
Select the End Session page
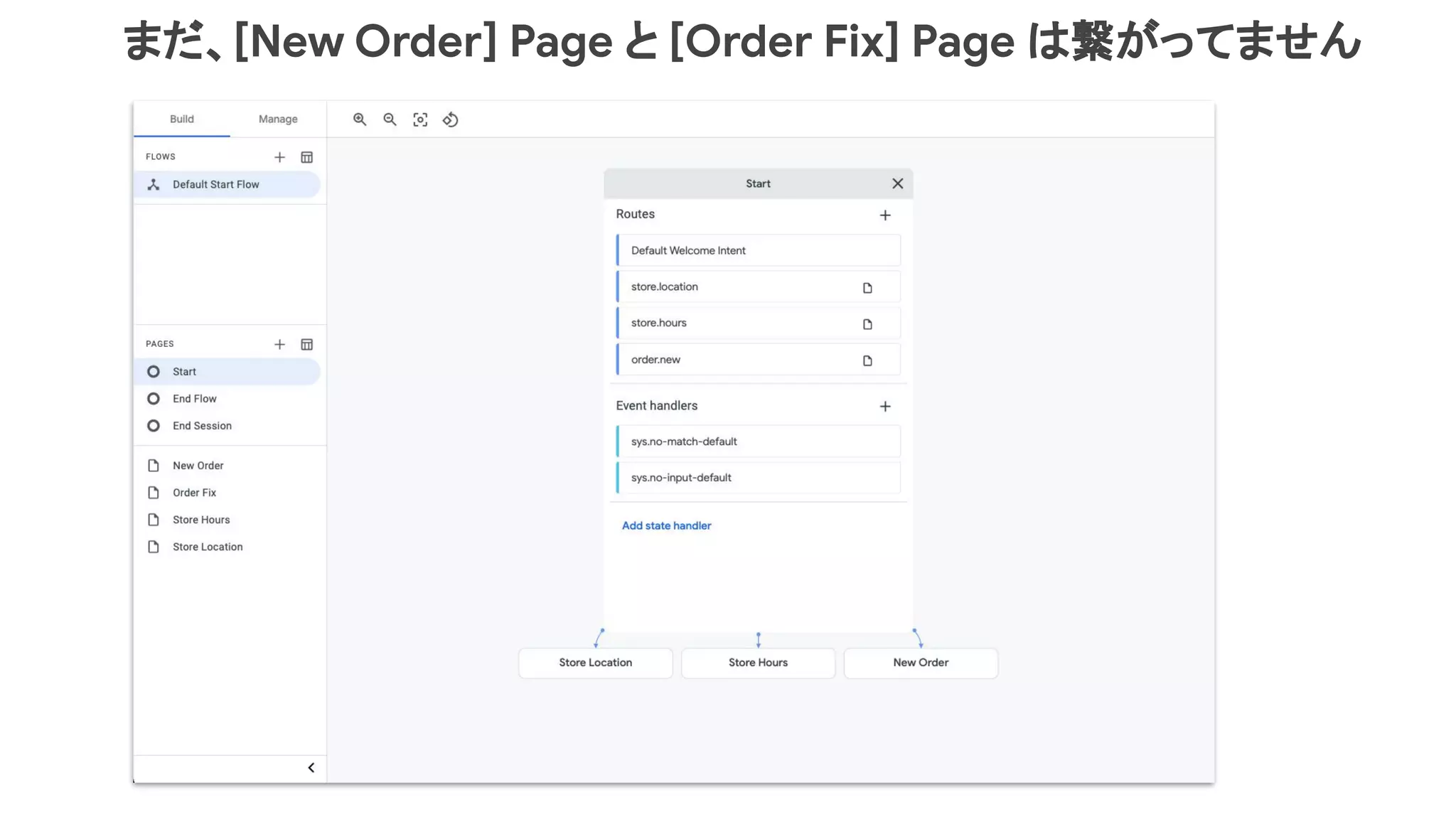pyautogui.click(x=227, y=425)
